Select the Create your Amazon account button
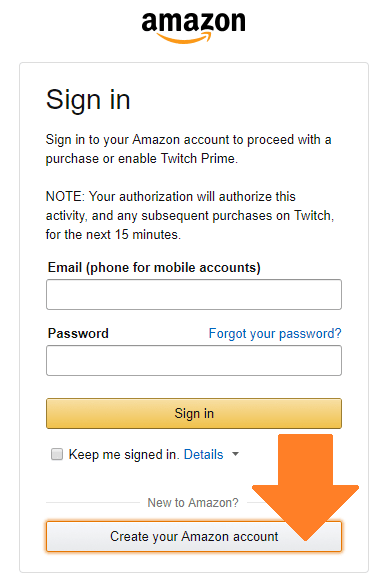Image resolution: width=388 pixels, height=584 pixels. click(x=194, y=536)
